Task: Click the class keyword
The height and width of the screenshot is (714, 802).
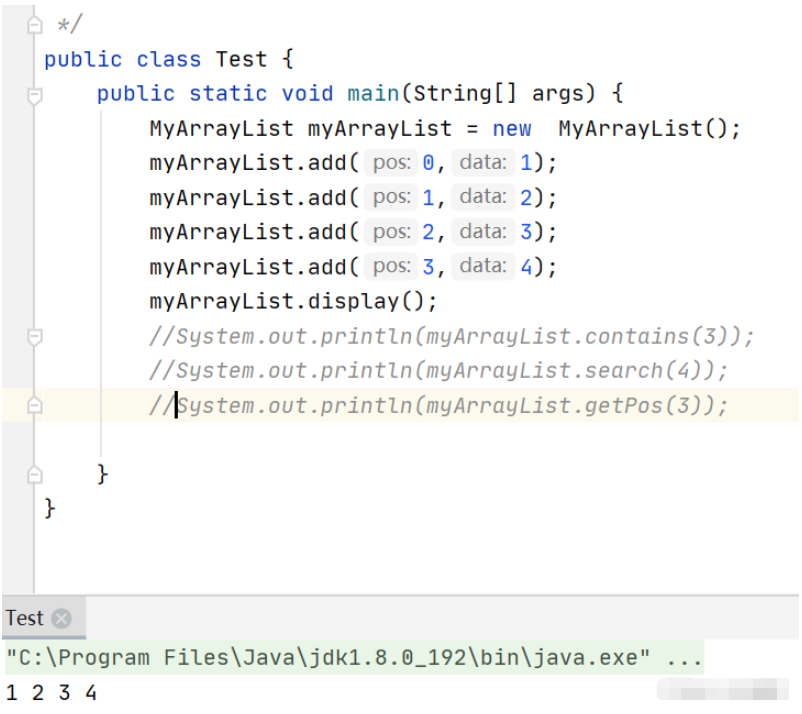Action: coord(169,59)
